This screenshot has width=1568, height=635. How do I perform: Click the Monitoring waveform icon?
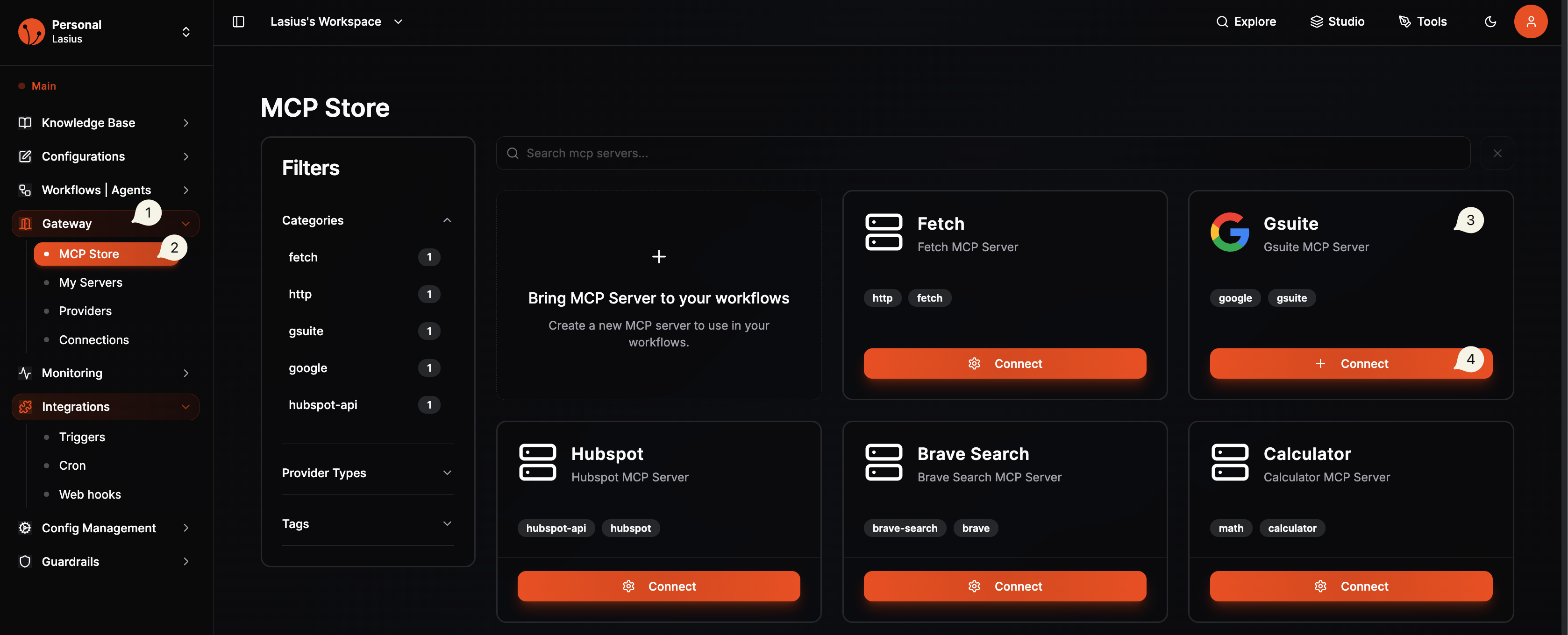(x=25, y=373)
